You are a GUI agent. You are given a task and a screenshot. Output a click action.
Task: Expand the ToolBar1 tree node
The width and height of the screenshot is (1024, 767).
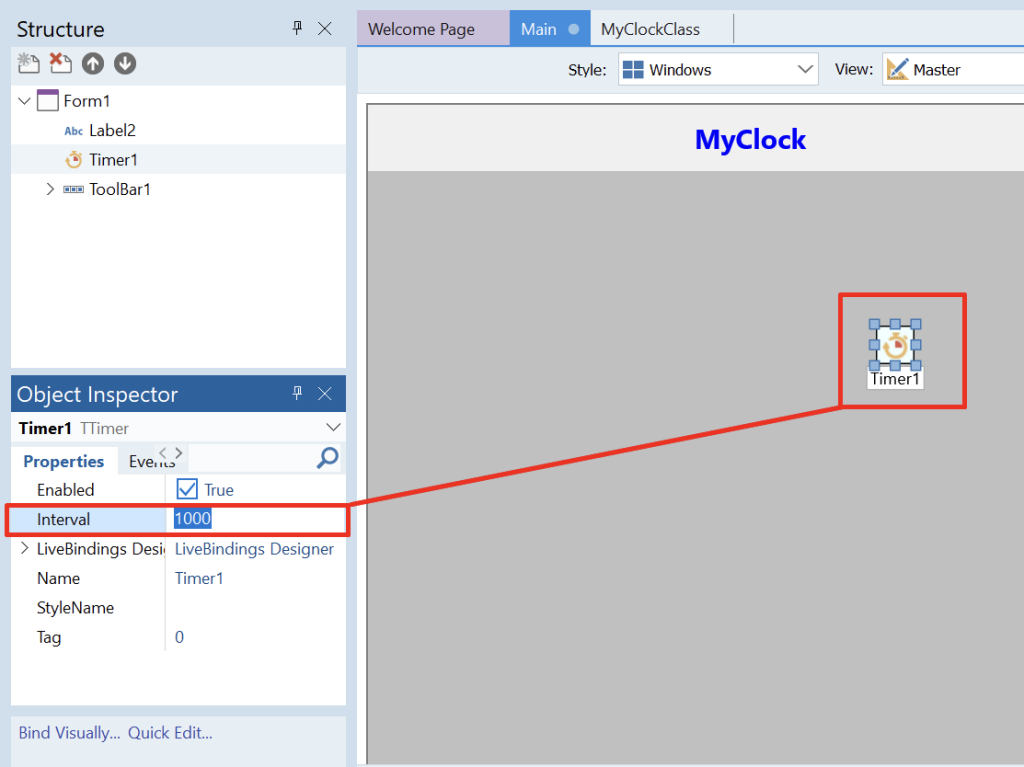click(x=50, y=189)
